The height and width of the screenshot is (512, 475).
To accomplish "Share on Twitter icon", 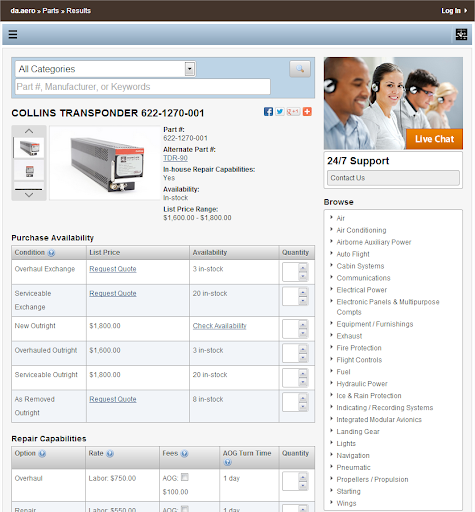I will 280,112.
